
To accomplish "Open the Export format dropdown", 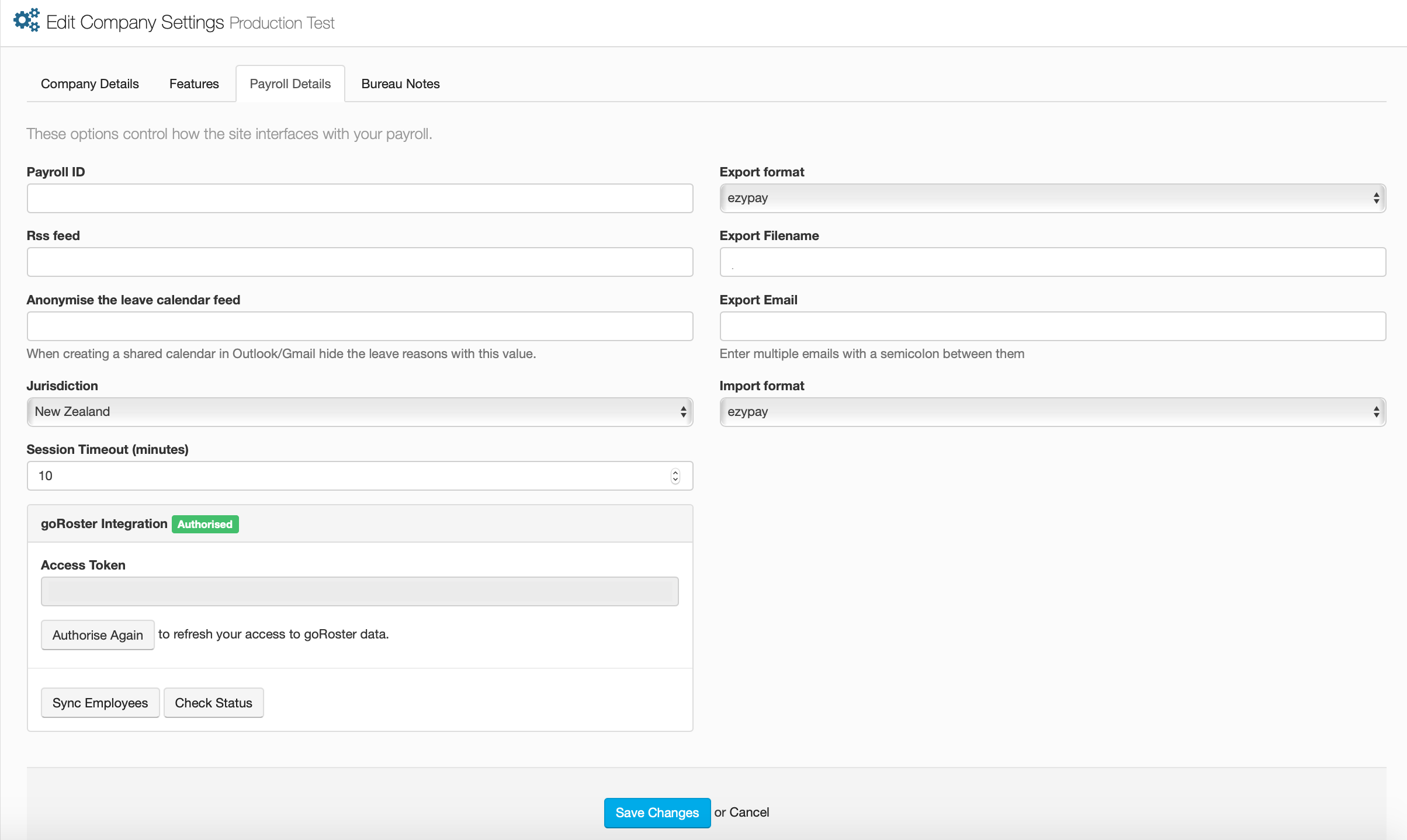I will click(x=1052, y=198).
